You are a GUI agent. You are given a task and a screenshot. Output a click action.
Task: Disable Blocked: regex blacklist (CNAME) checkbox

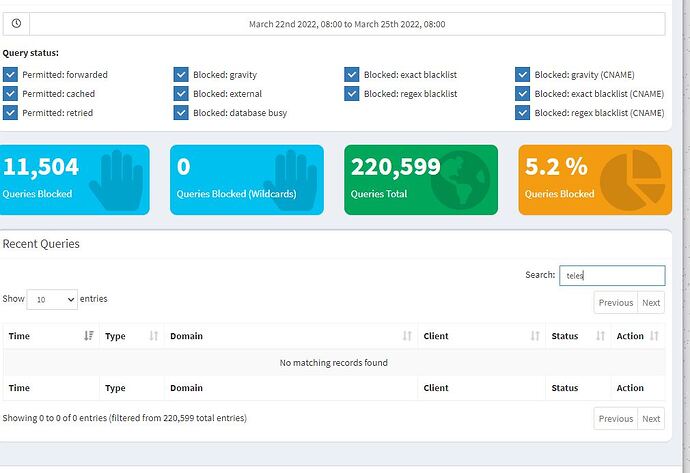[x=523, y=113]
